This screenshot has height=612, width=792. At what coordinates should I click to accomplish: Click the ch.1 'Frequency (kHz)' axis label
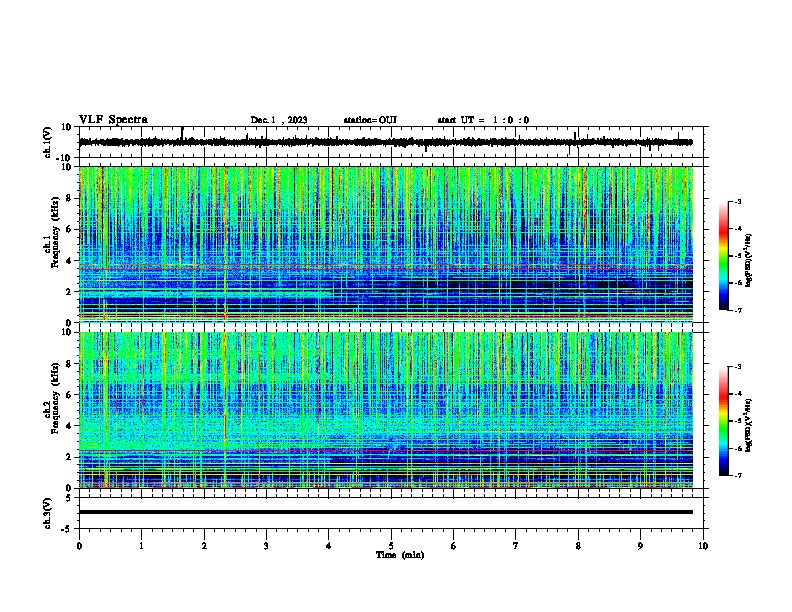pyautogui.click(x=55, y=232)
